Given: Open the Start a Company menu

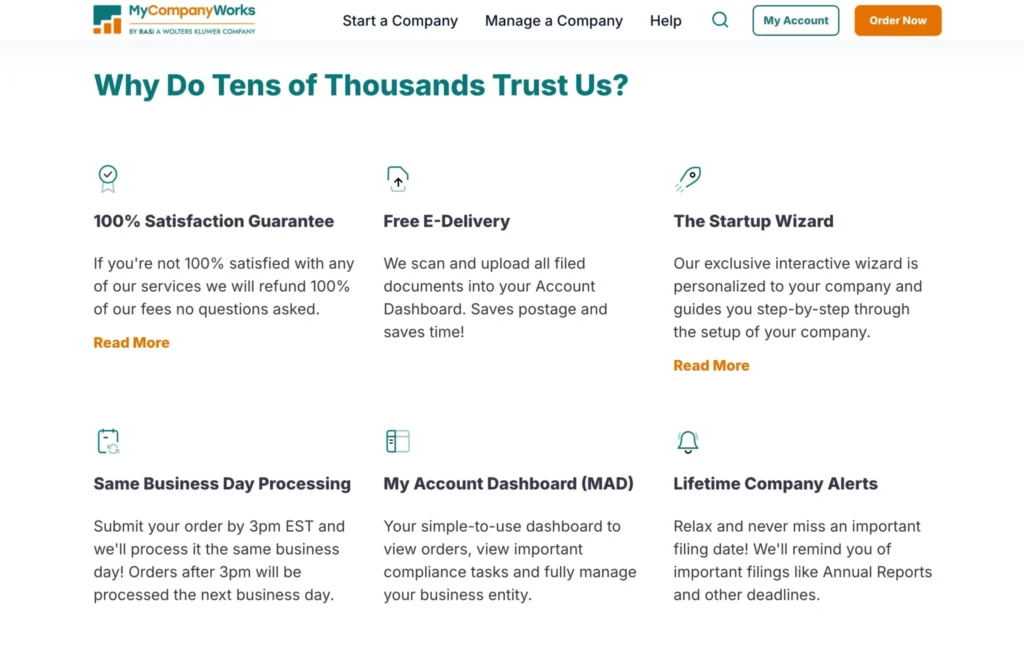Looking at the screenshot, I should (399, 20).
